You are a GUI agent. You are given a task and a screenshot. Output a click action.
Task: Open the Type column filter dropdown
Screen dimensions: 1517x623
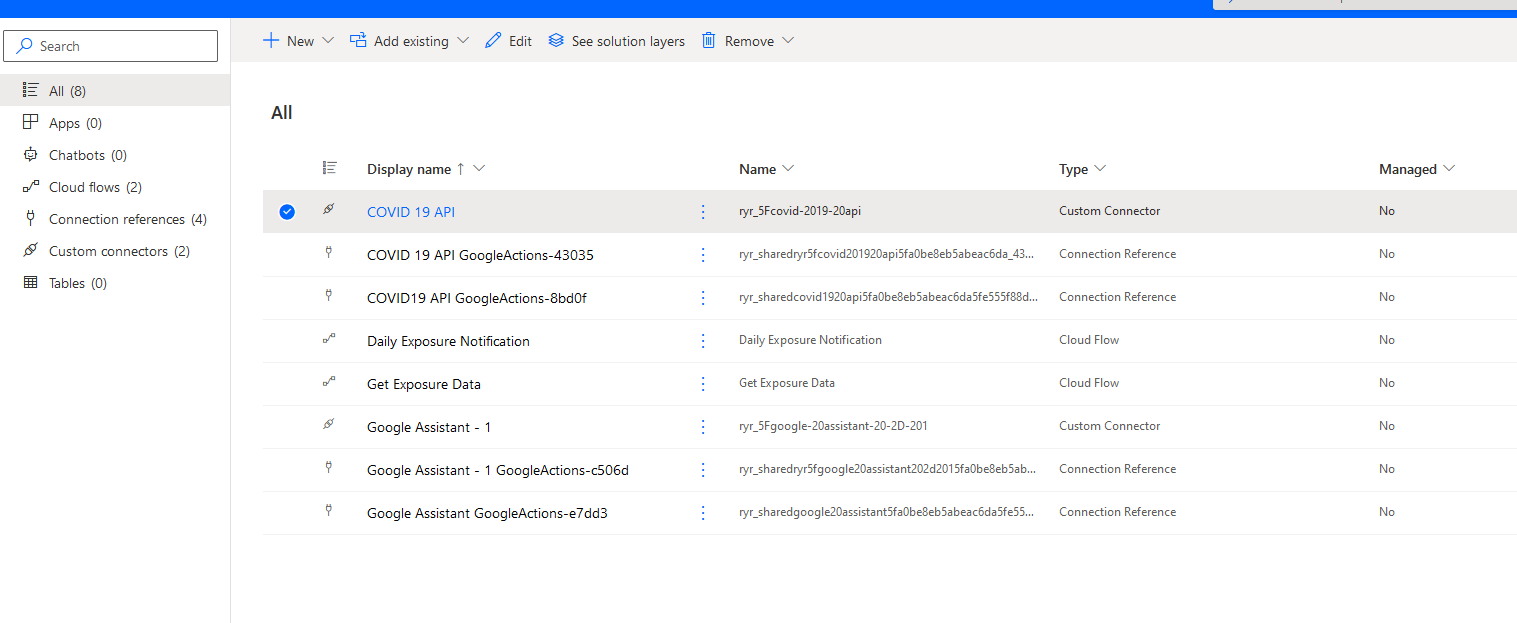coord(1100,169)
